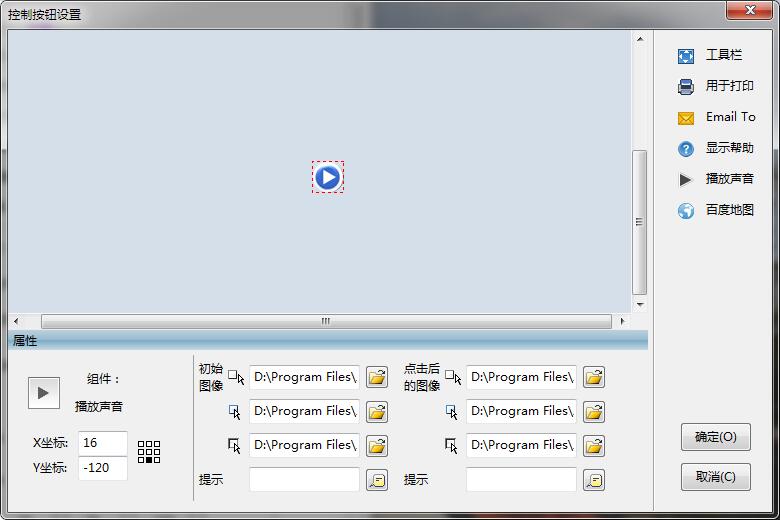Click the pressed-state cursor icon for 点击后的图像
The width and height of the screenshot is (780, 520).
click(x=451, y=446)
